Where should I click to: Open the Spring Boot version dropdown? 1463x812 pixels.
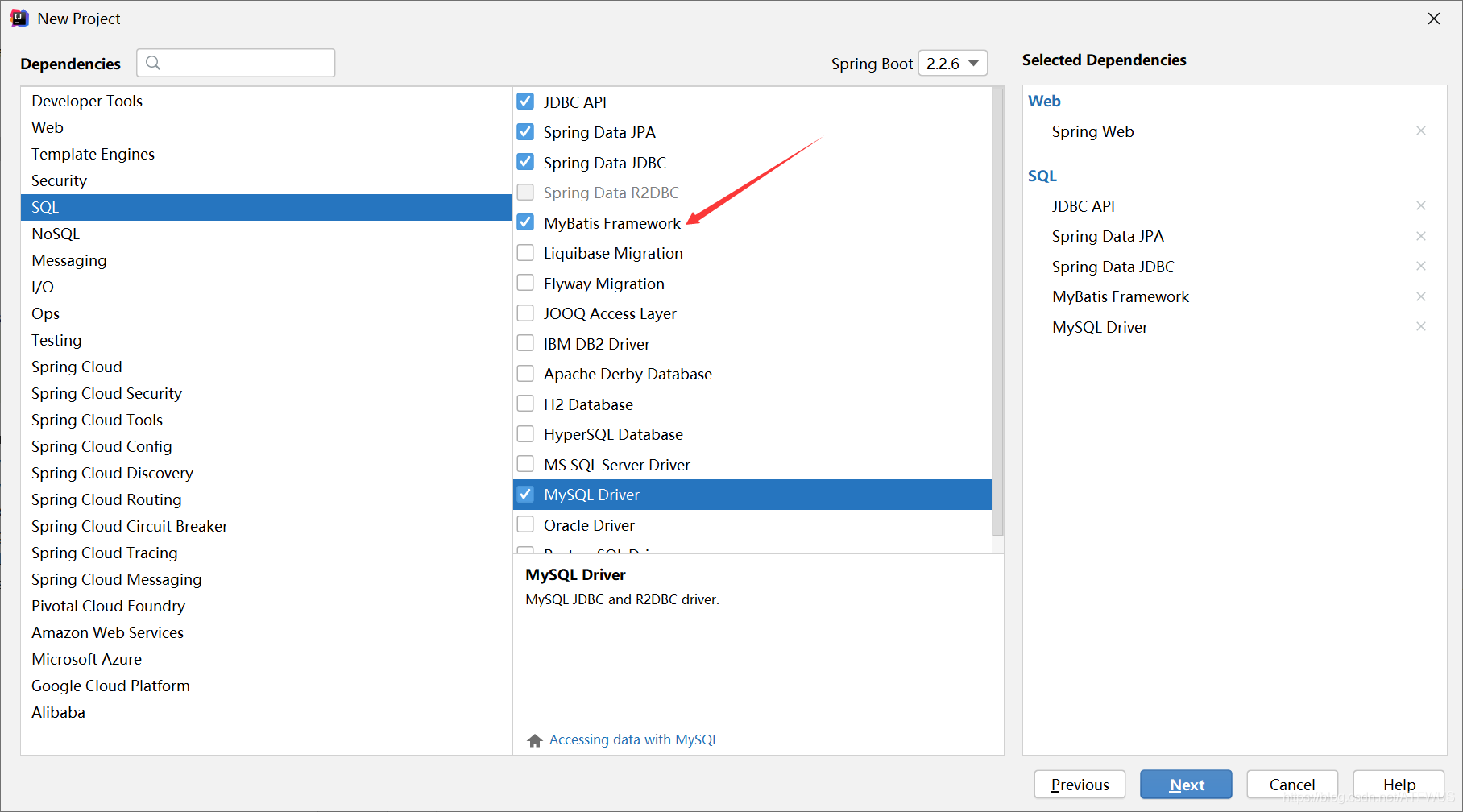click(x=953, y=63)
